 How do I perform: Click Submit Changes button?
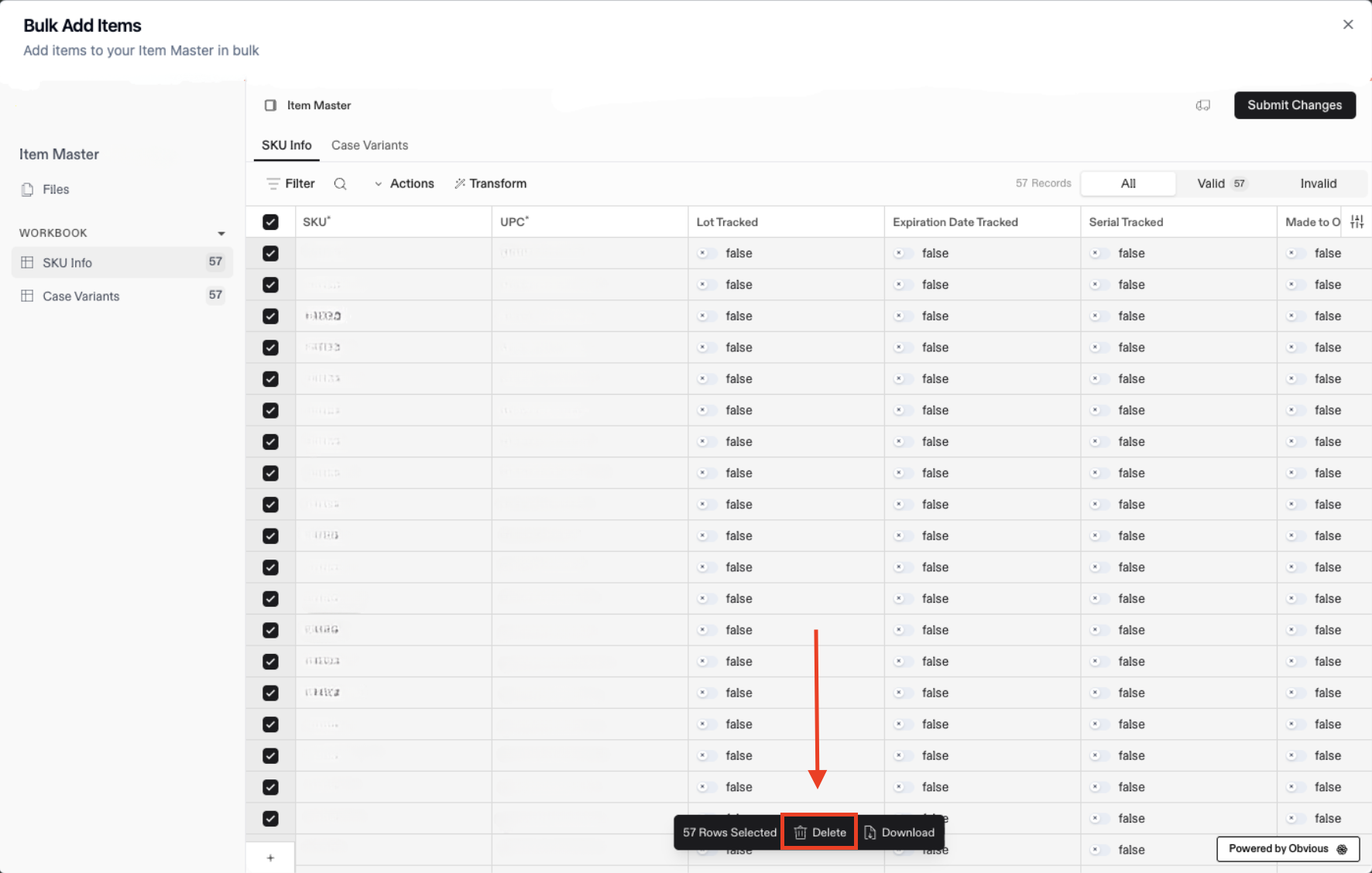(1295, 105)
